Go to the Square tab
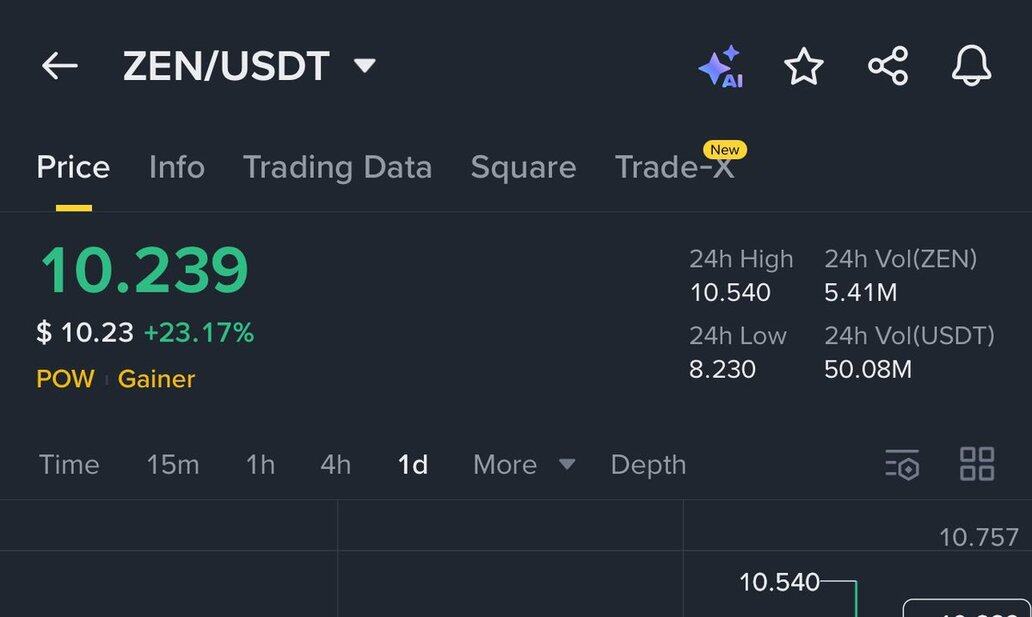Viewport: 1032px width, 617px height. point(523,167)
